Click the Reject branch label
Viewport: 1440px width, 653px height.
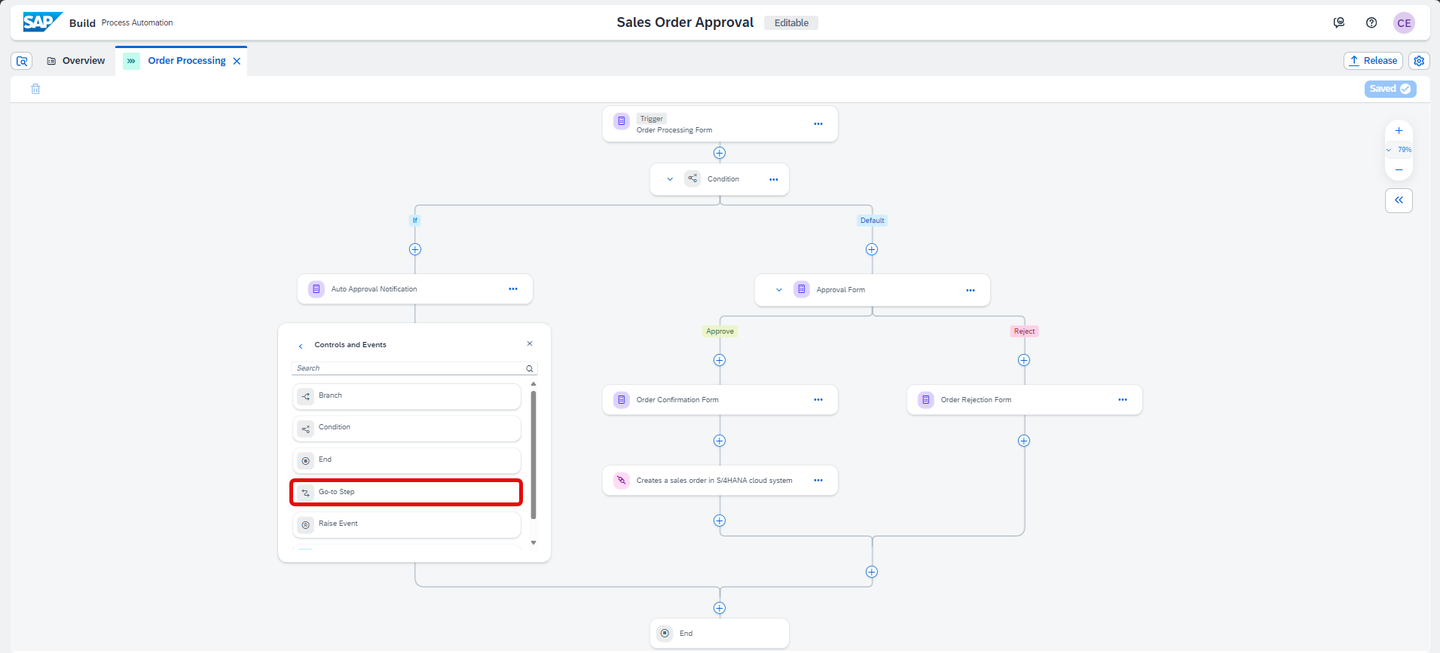click(1024, 331)
